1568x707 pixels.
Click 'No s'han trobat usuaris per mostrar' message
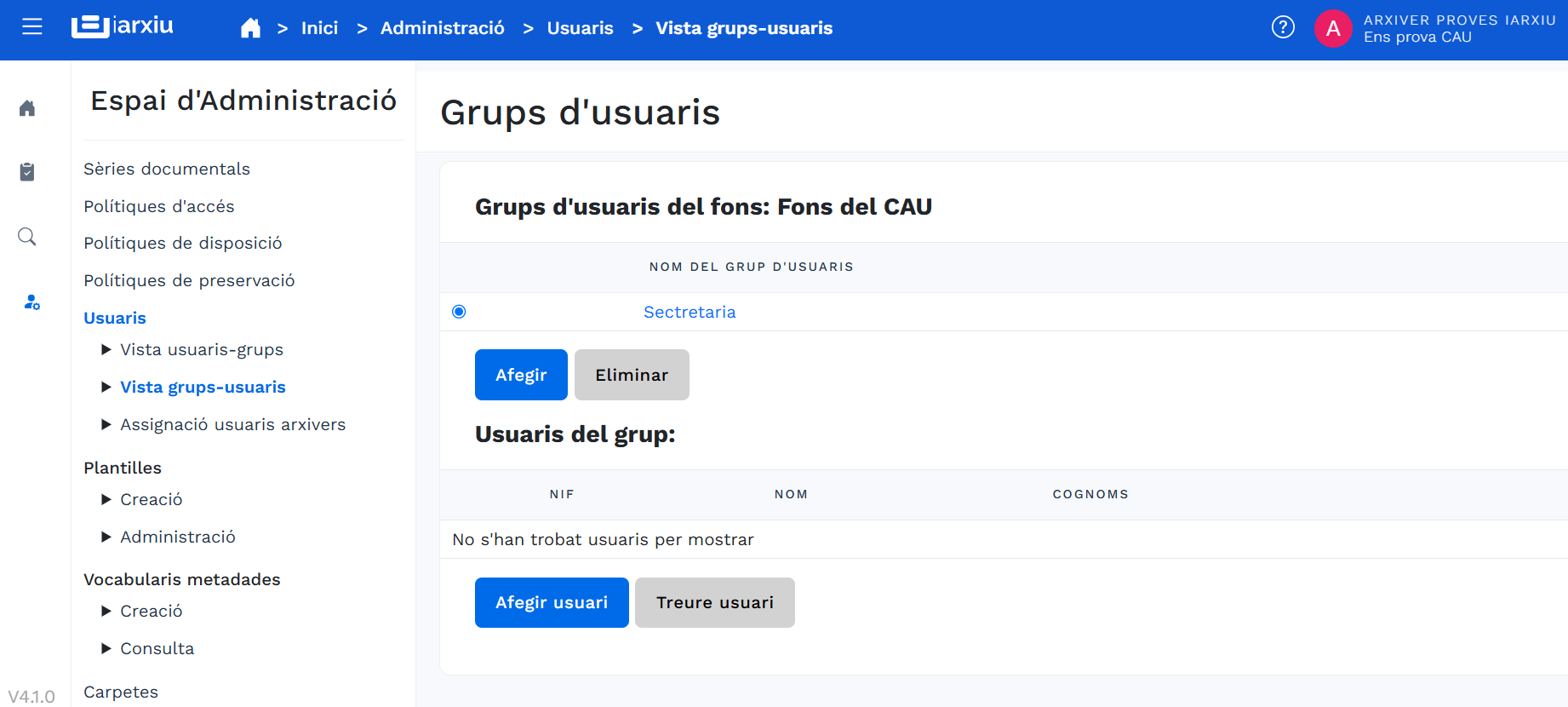click(604, 539)
